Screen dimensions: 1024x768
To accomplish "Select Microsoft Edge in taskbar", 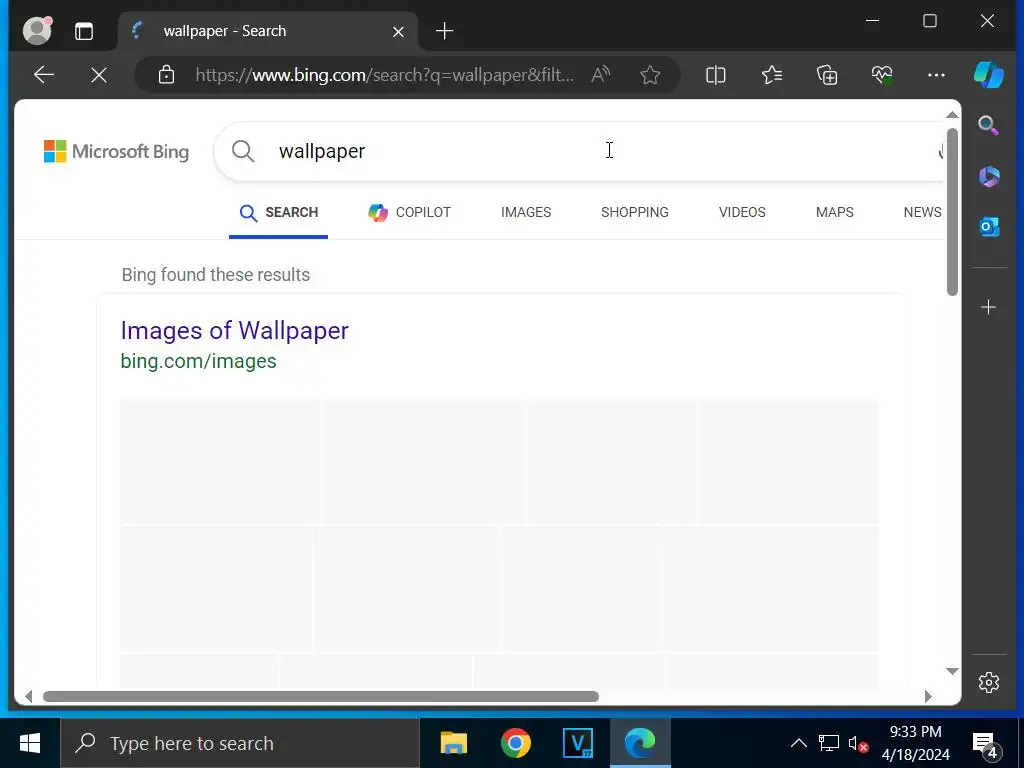I will pos(640,743).
